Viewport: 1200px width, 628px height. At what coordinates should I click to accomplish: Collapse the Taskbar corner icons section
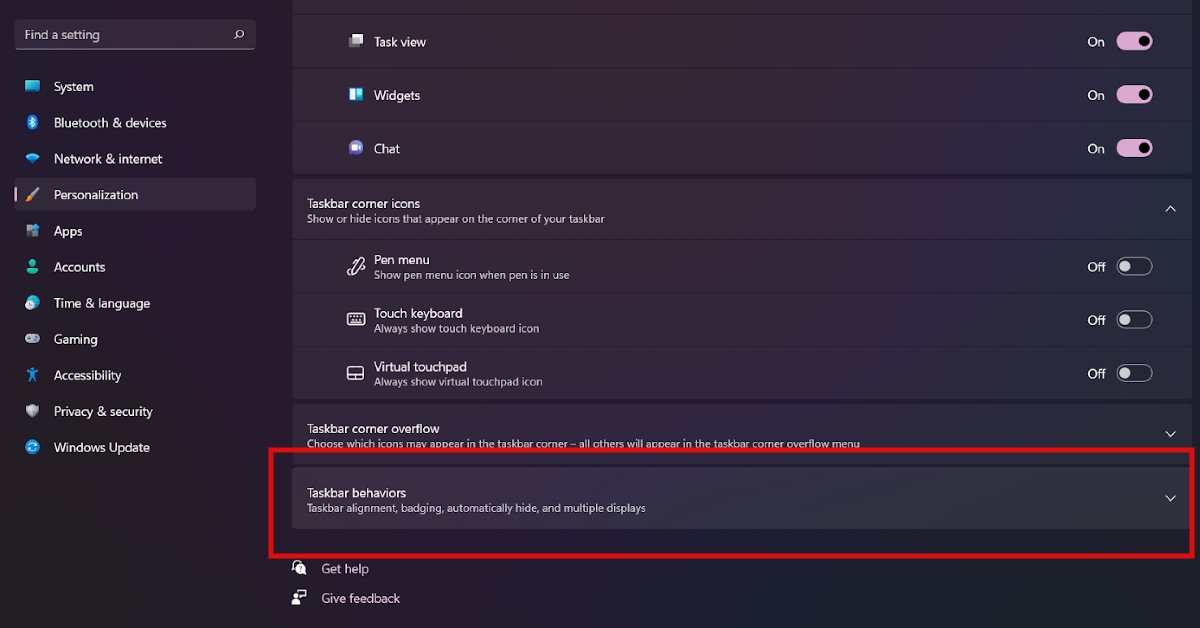[x=1170, y=209]
